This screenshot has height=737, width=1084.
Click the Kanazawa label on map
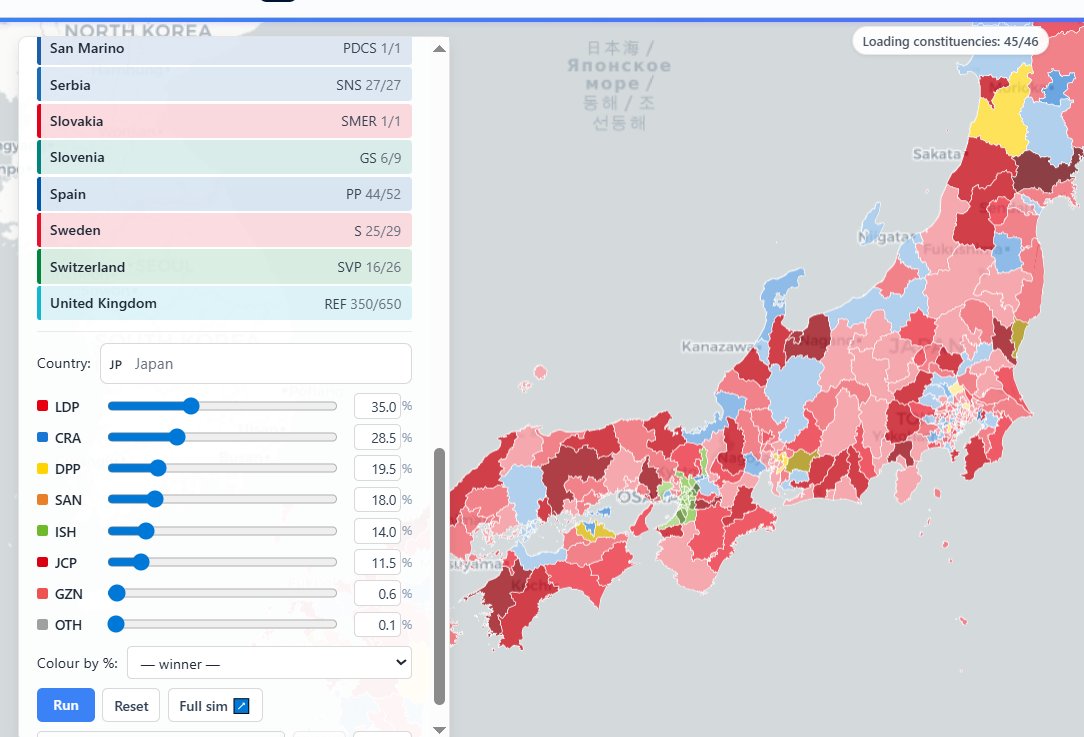717,346
